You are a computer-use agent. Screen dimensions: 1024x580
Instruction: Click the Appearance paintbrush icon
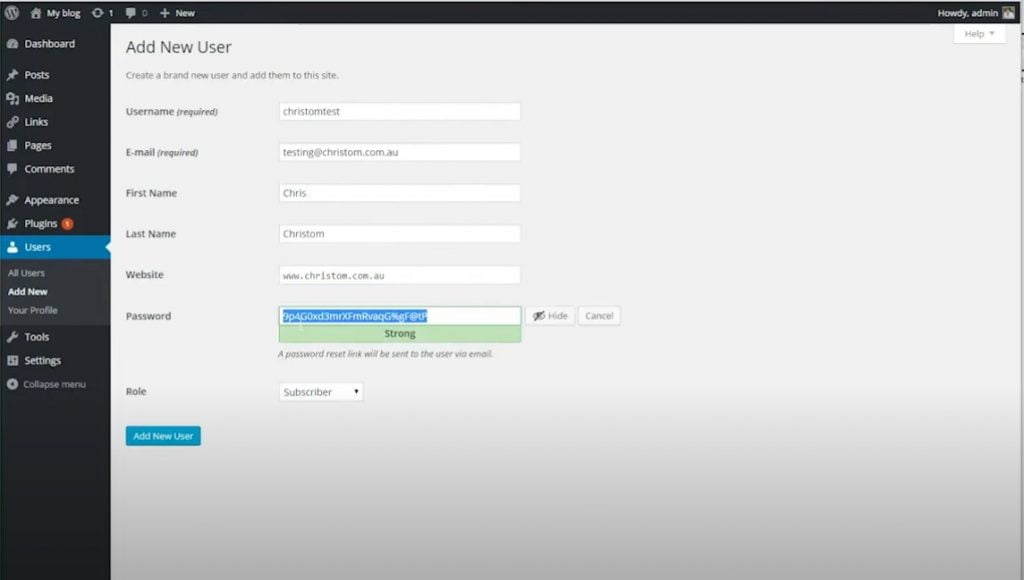point(13,200)
